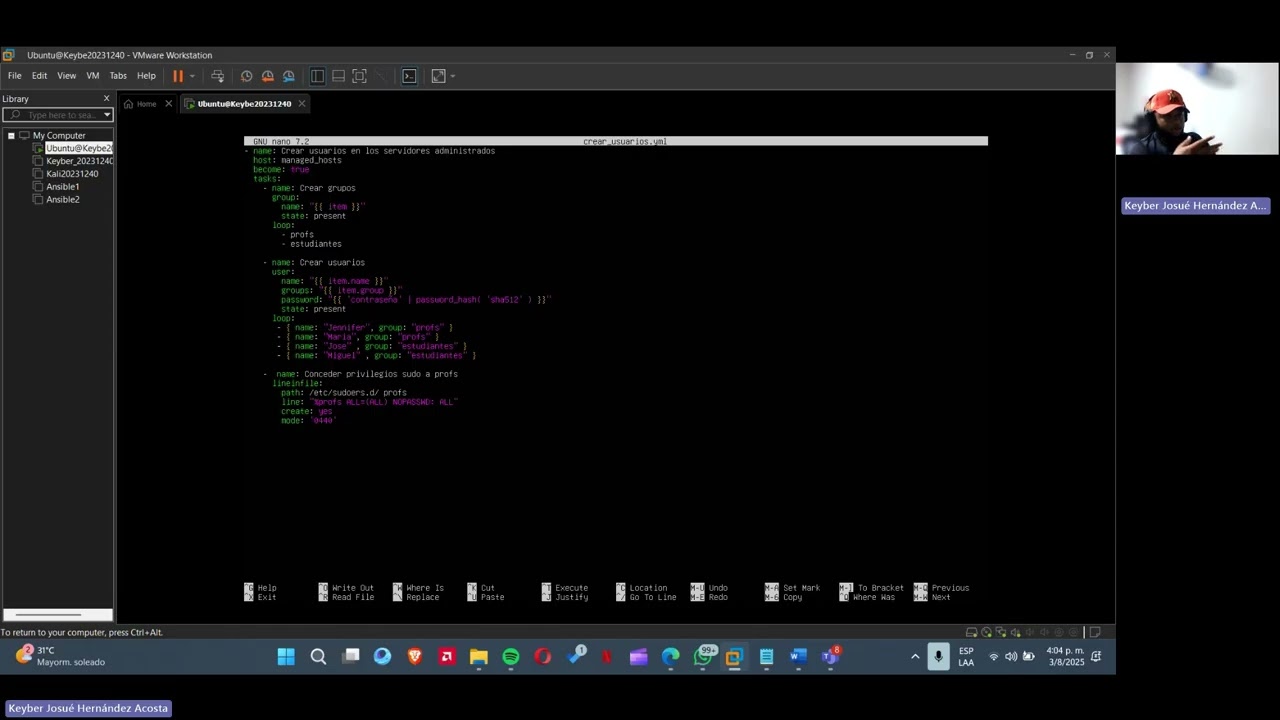
Task: Click the nano Write Out shortcut label
Action: click(352, 588)
